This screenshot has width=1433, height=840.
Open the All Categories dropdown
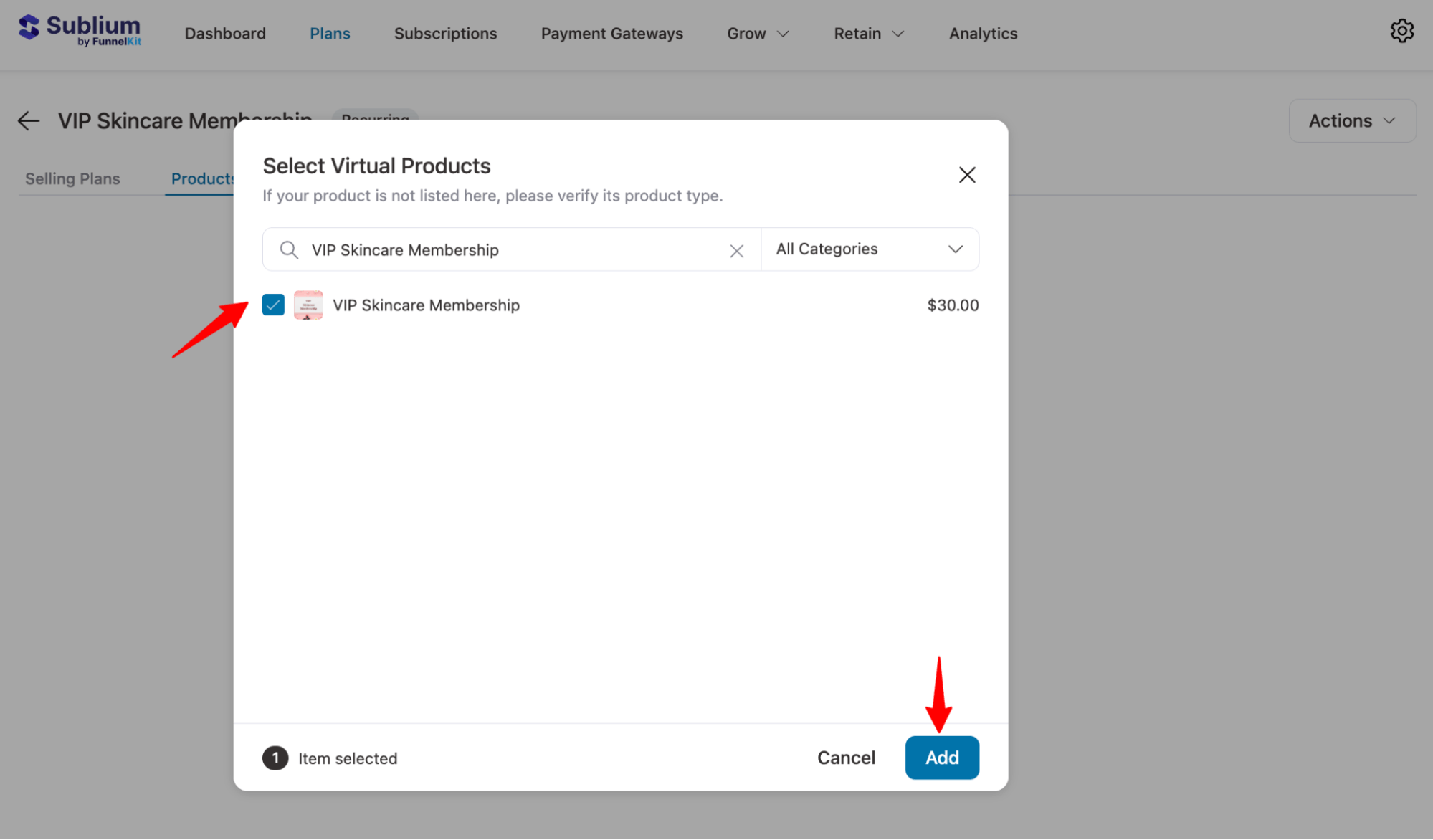pos(870,249)
